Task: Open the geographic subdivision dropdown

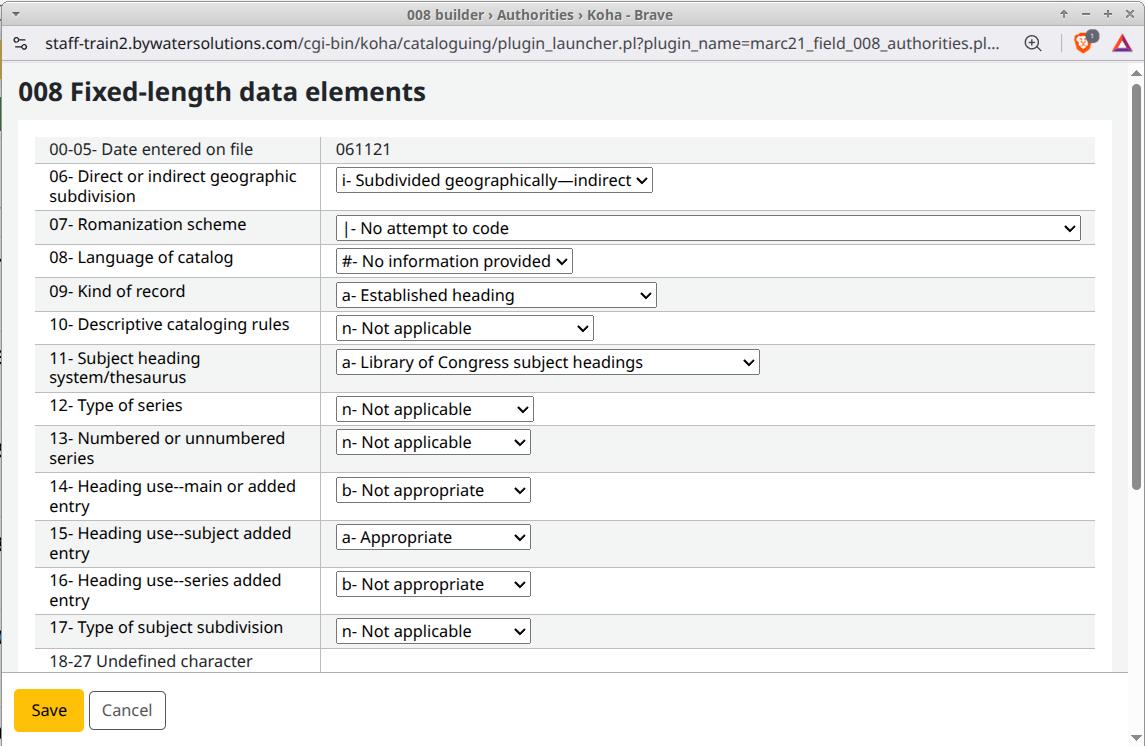Action: 494,181
